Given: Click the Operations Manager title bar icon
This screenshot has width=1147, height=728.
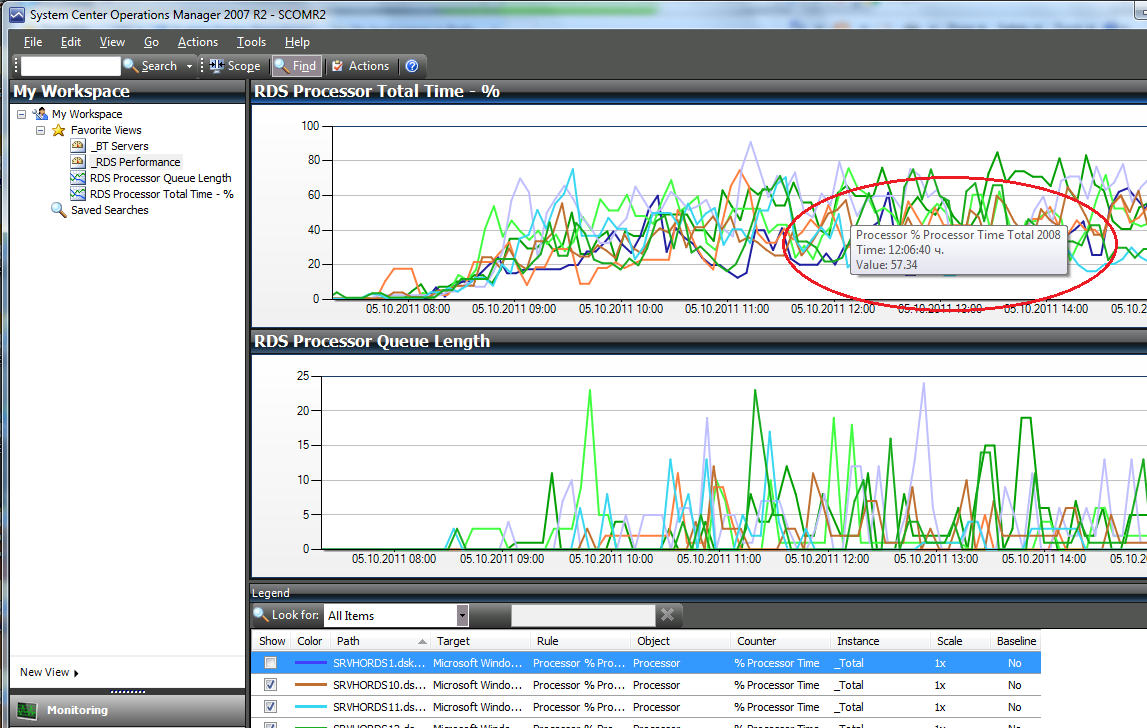Looking at the screenshot, I should pos(16,14).
